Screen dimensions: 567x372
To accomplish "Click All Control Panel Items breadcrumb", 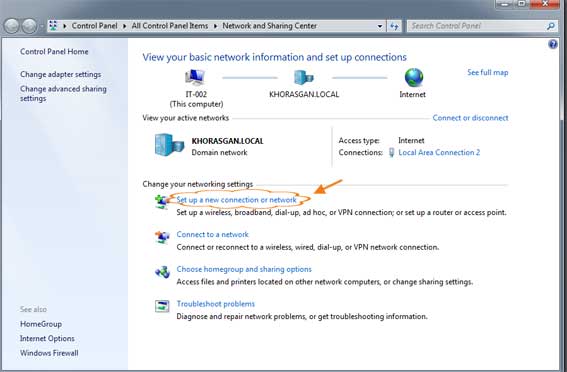I will coord(170,26).
